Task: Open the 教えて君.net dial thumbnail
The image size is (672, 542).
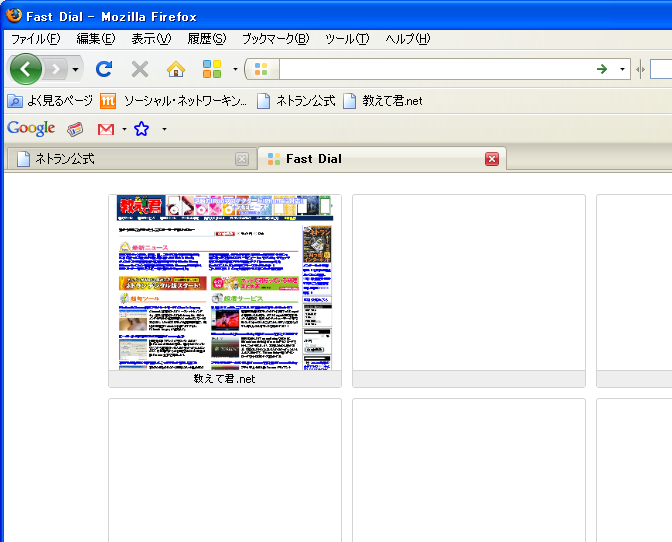Action: pyautogui.click(x=225, y=283)
